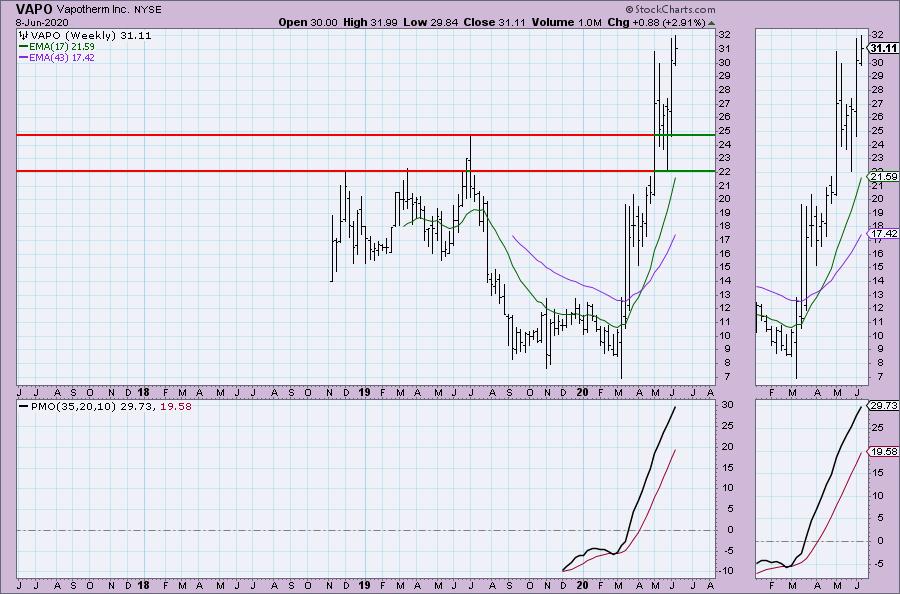Click the green support segment at 25
Image resolution: width=900 pixels, height=594 pixels.
coord(685,135)
